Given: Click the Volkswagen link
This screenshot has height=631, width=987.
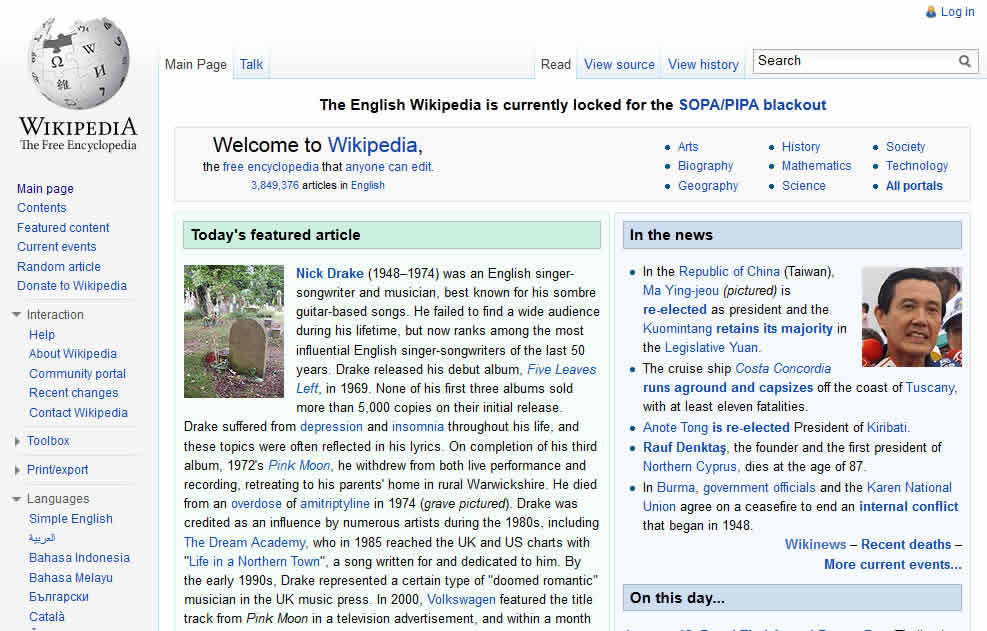Looking at the screenshot, I should tap(461, 600).
